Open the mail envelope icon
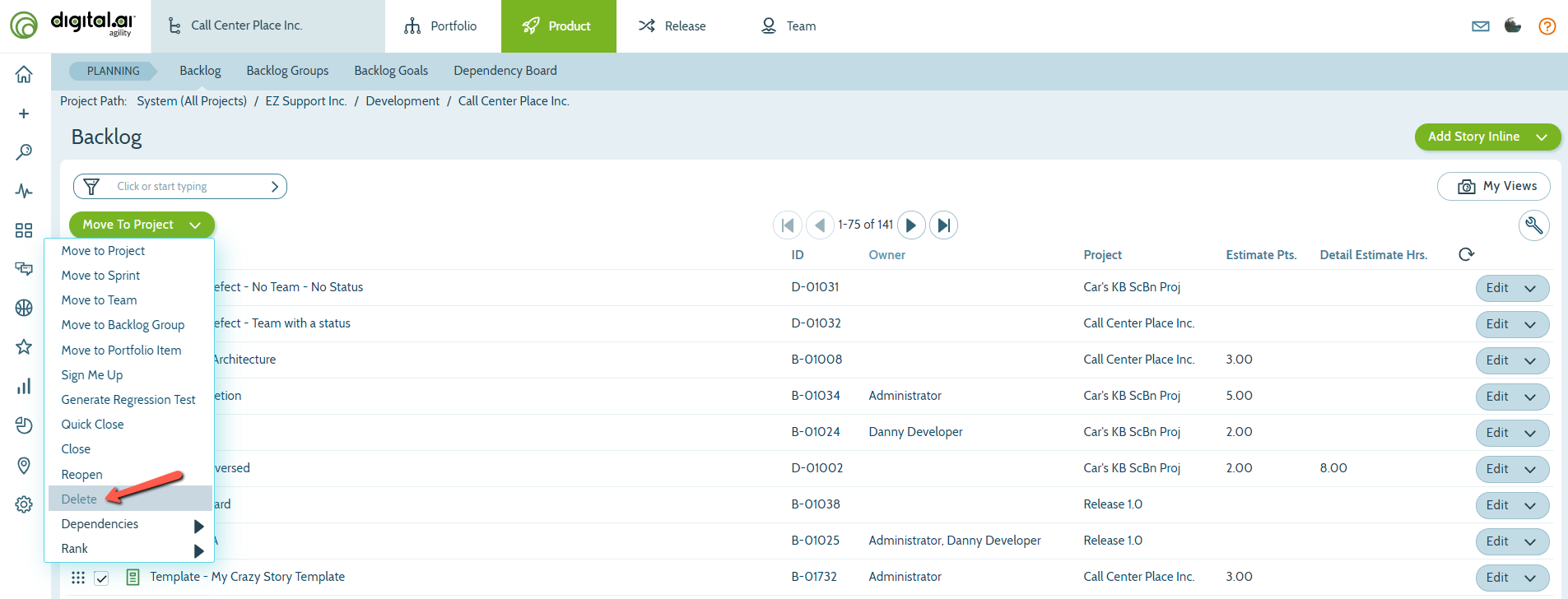The width and height of the screenshot is (1568, 599). pos(1481,26)
